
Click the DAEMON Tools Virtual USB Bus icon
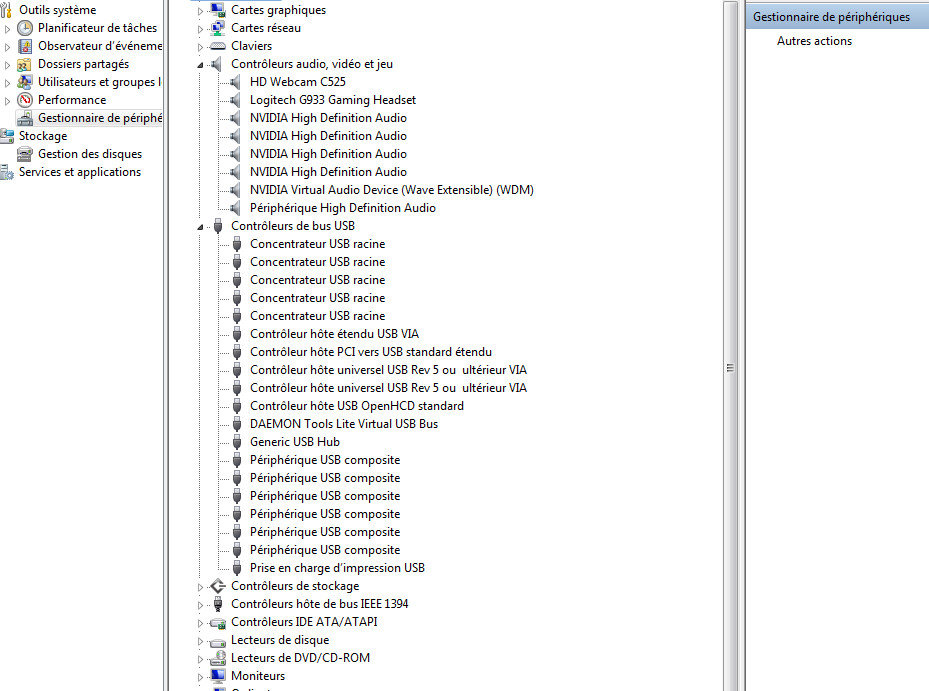(x=237, y=424)
